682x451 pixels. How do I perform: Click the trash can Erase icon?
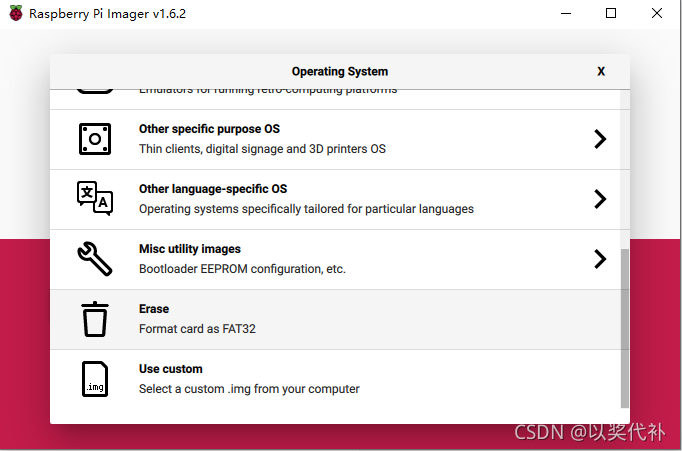(95, 319)
